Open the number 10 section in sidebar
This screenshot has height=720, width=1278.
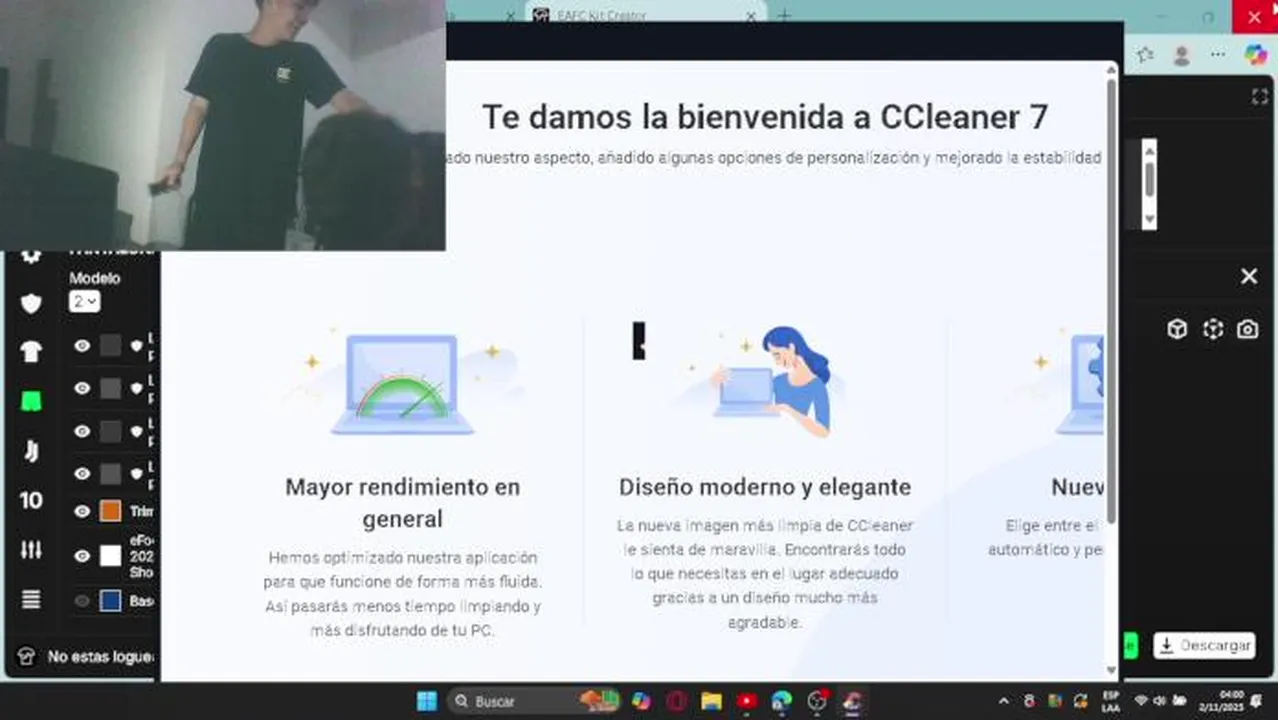[x=31, y=500]
